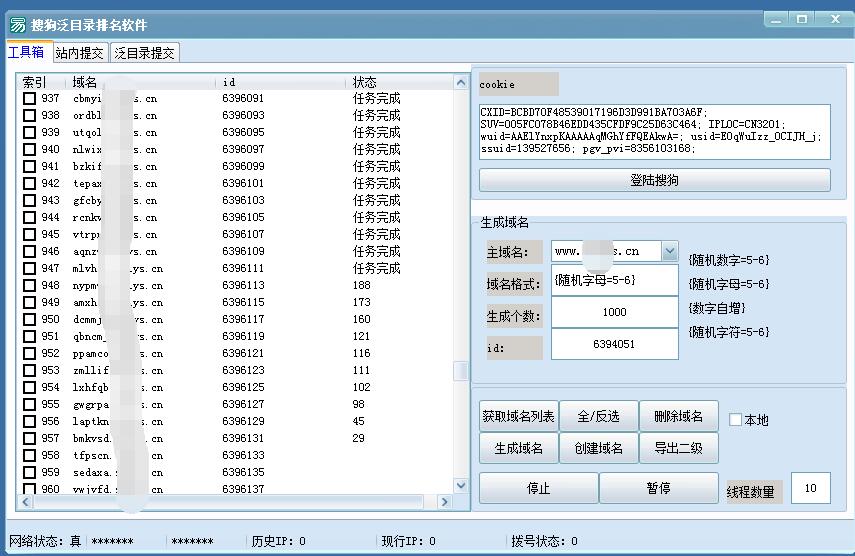The image size is (855, 556).
Task: Click the horizontal scroll left arrow
Action: (x=25, y=501)
